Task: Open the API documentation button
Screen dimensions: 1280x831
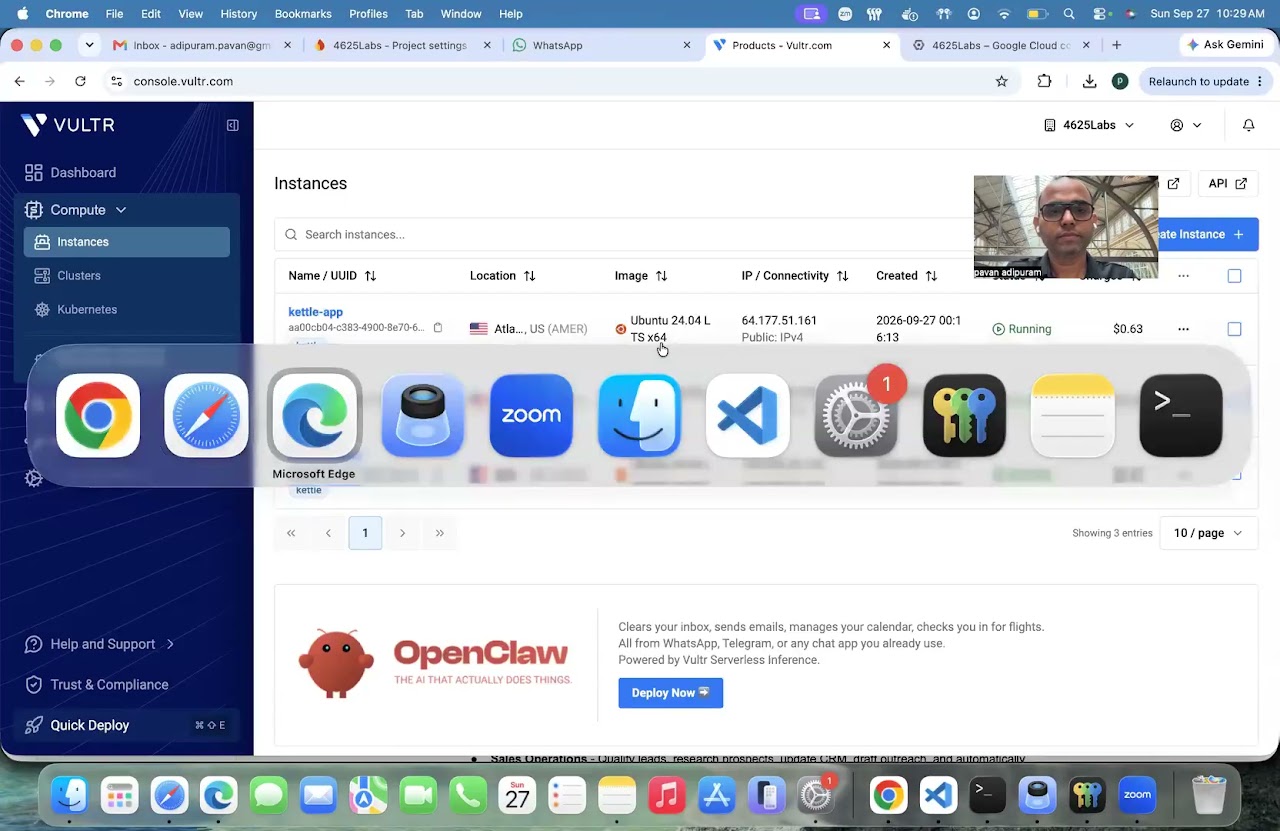Action: [1227, 184]
